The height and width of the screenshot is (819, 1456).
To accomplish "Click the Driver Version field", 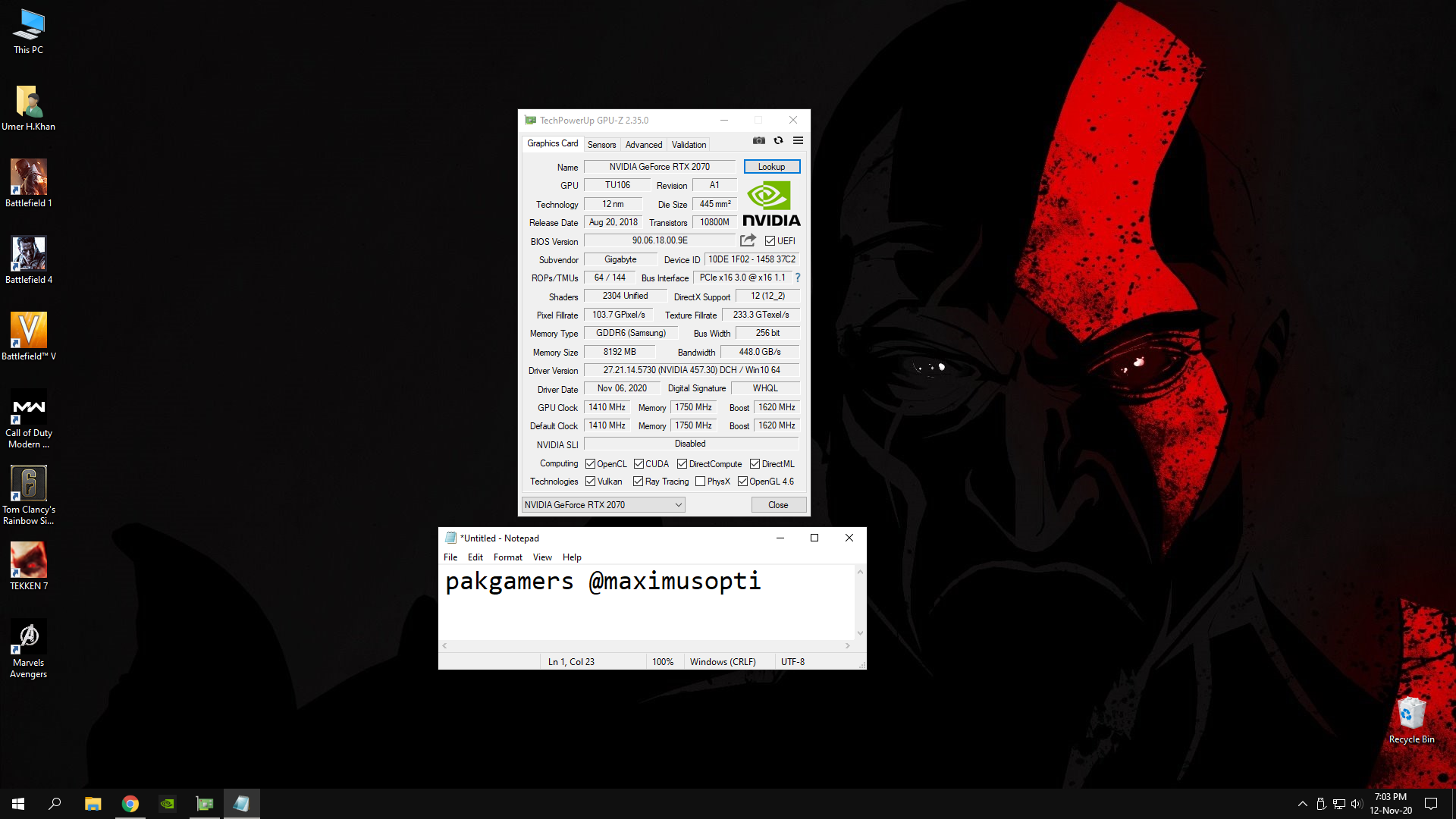I will [x=692, y=370].
